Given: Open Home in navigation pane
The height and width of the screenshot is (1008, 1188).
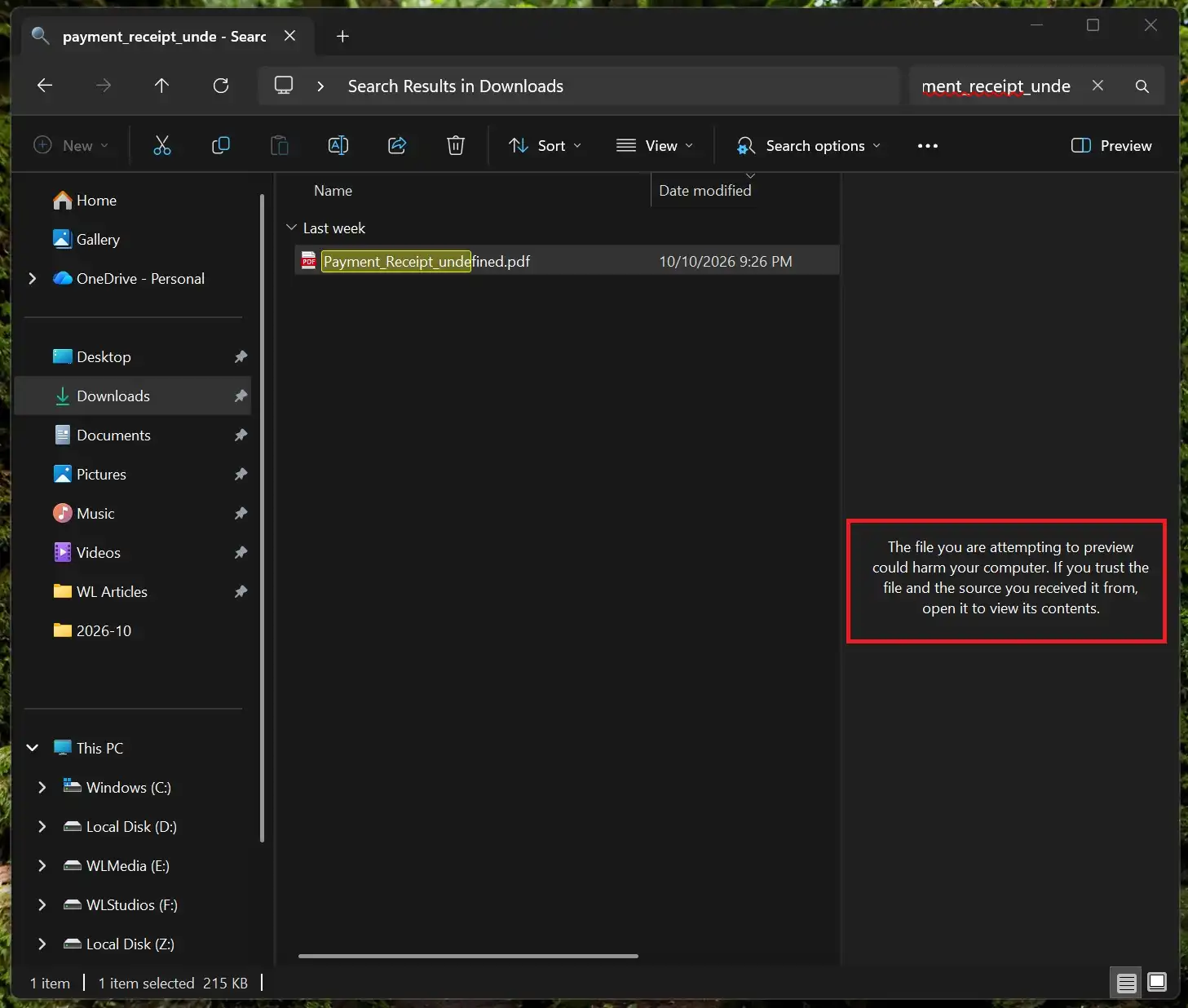Looking at the screenshot, I should 96,200.
